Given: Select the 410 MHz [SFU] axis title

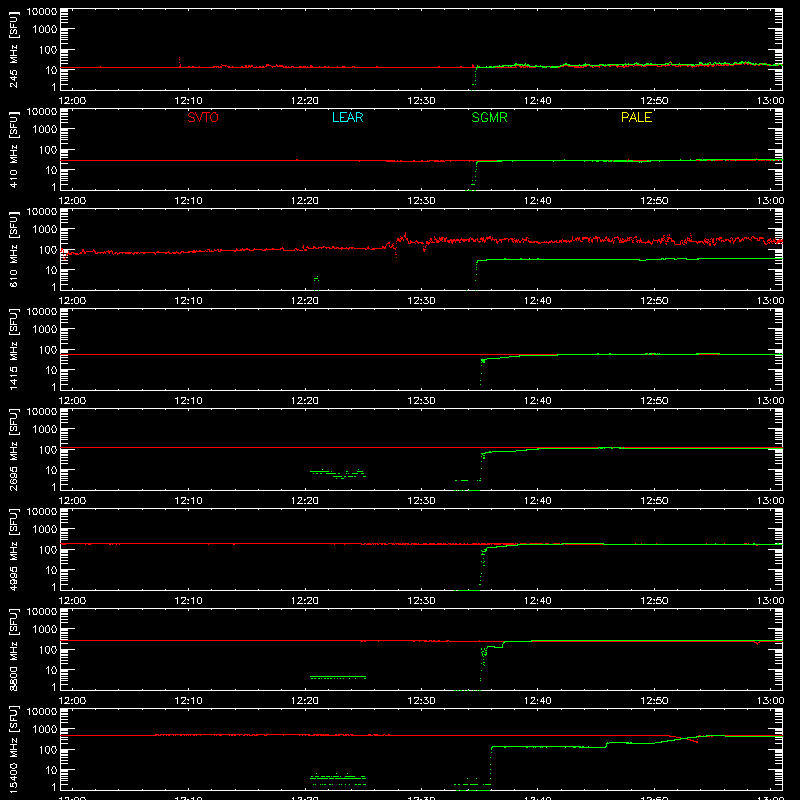Looking at the screenshot, I should [14, 149].
